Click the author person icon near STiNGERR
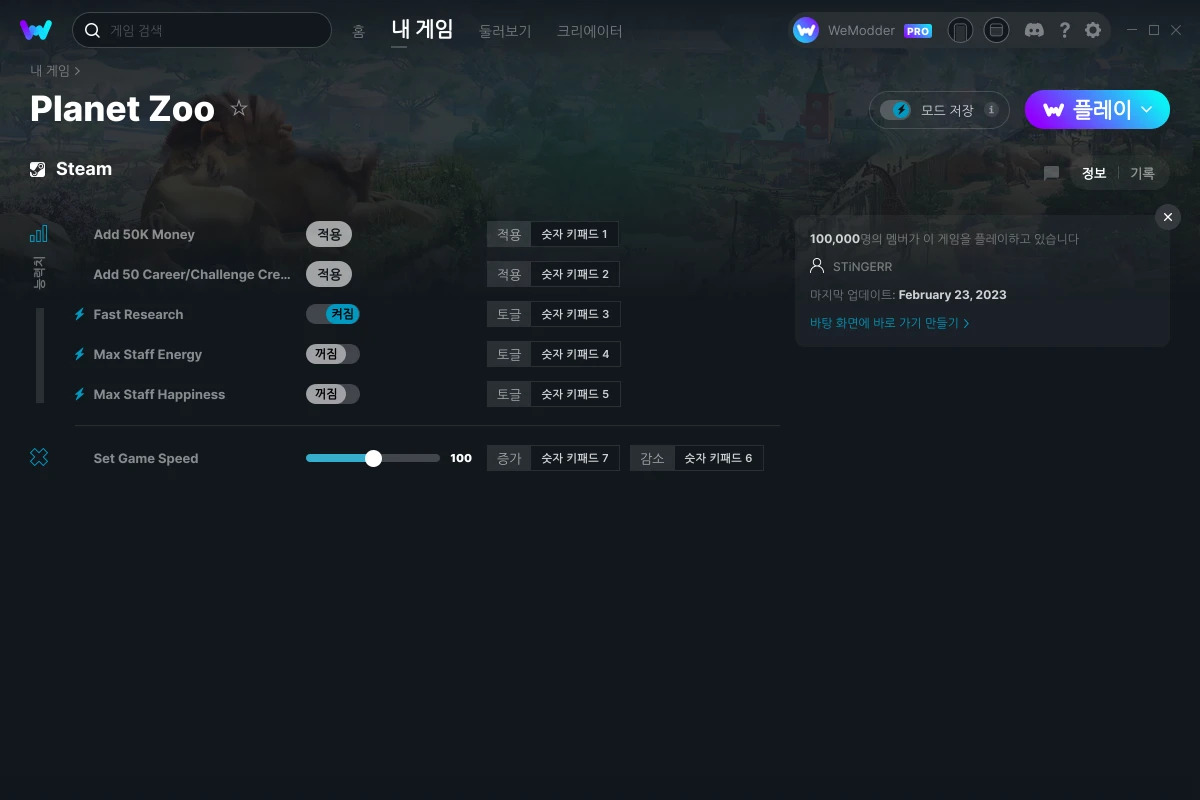Viewport: 1200px width, 800px height. (817, 267)
